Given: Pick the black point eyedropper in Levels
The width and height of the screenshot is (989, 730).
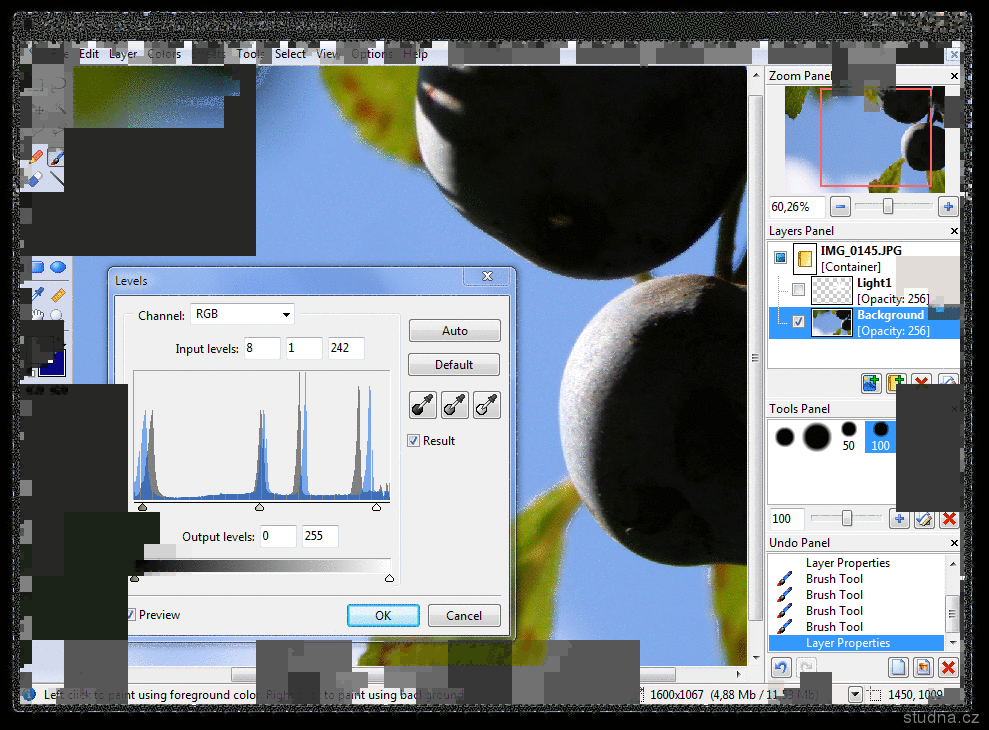Looking at the screenshot, I should pos(422,405).
